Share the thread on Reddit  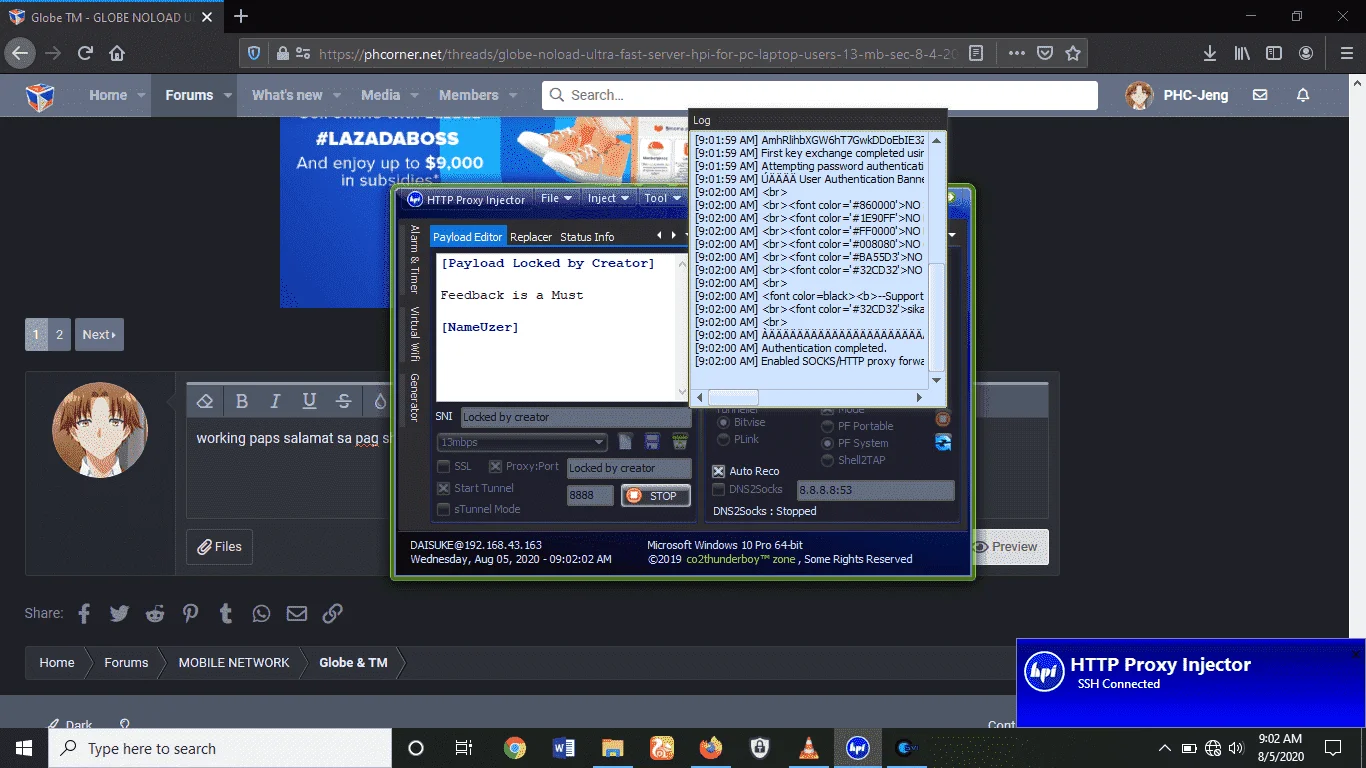tap(155, 613)
